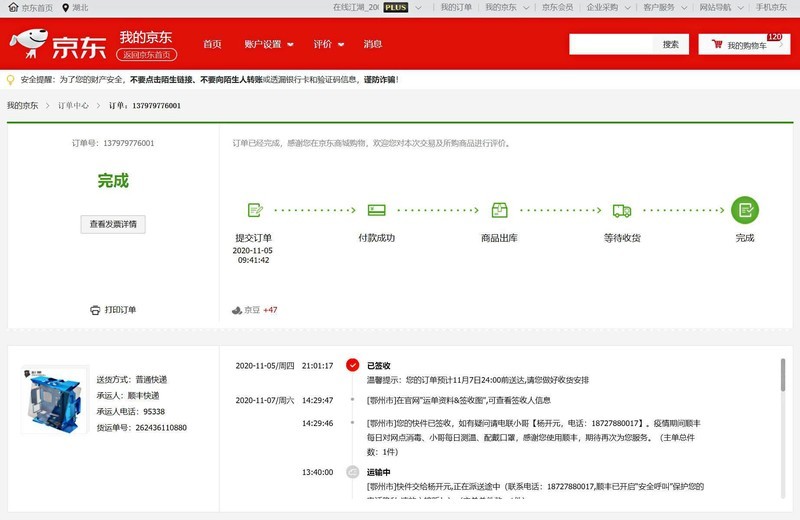Open the 消息 nav item
This screenshot has height=520, width=800.
(x=373, y=44)
